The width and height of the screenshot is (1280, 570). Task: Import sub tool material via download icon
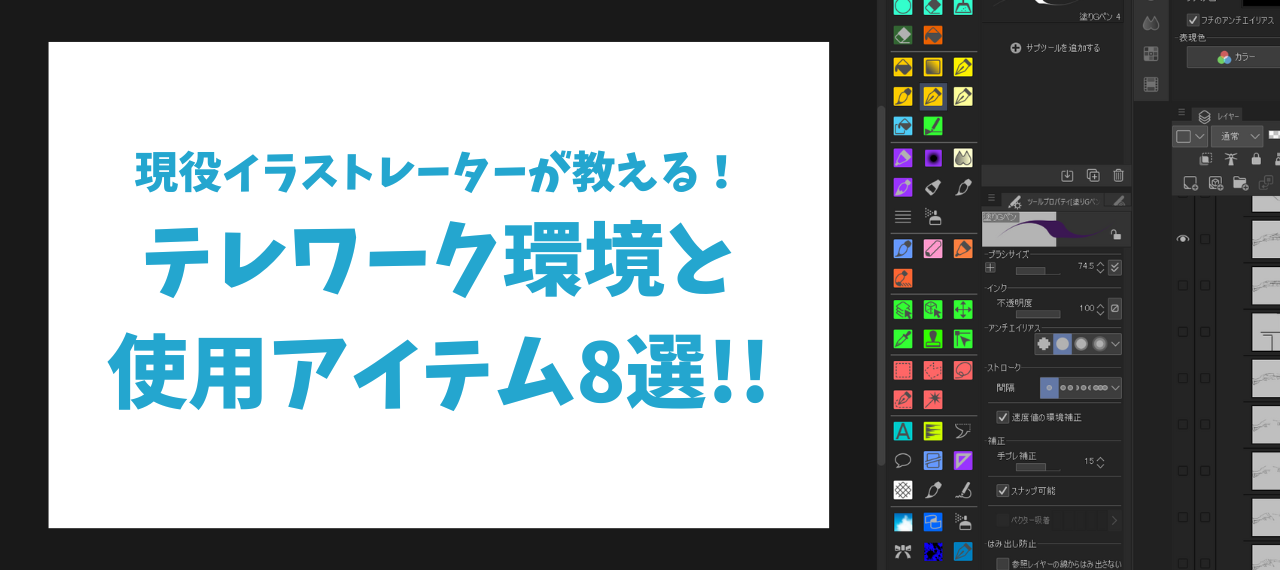[x=1067, y=175]
